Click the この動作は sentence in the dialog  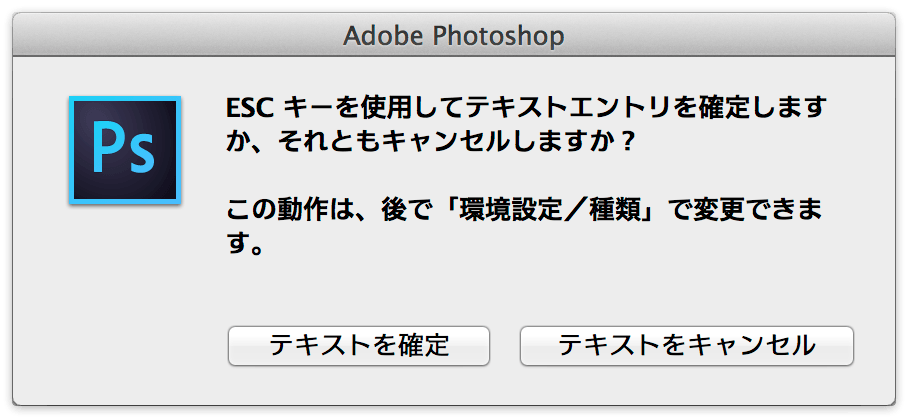pos(525,227)
